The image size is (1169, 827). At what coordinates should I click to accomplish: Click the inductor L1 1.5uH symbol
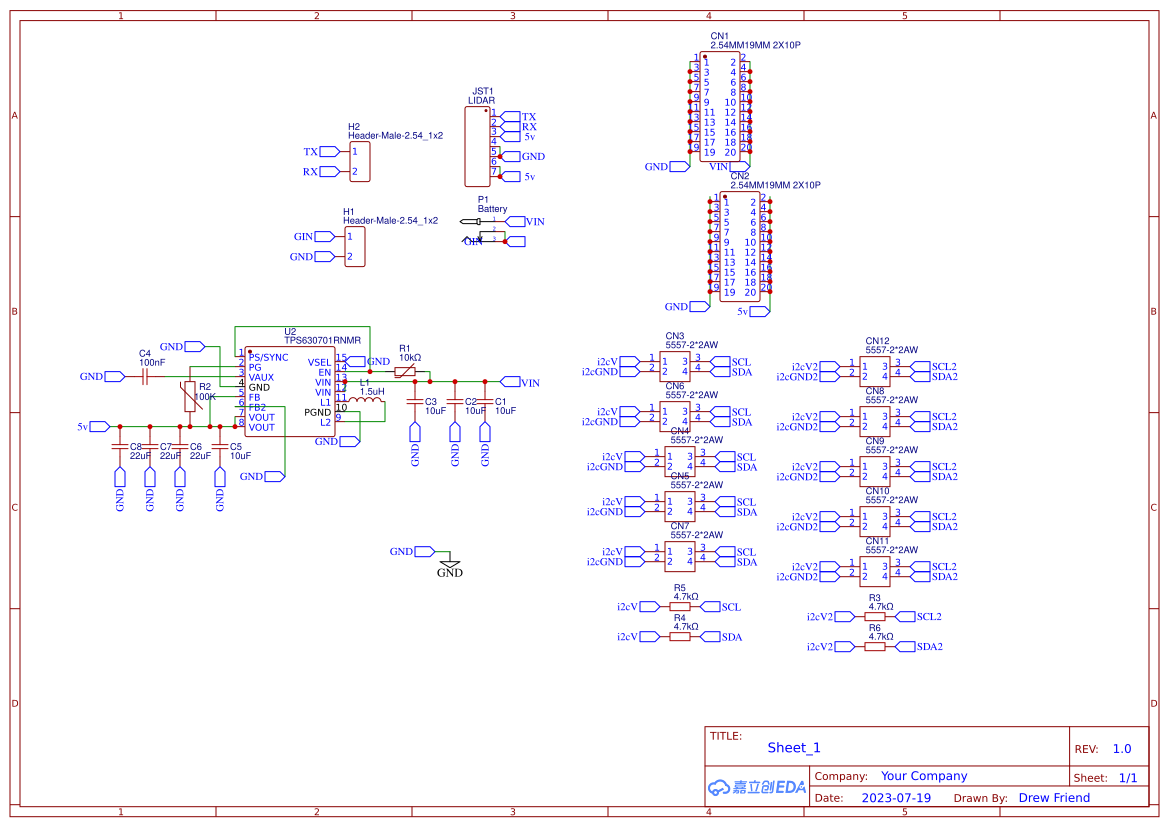pos(368,397)
